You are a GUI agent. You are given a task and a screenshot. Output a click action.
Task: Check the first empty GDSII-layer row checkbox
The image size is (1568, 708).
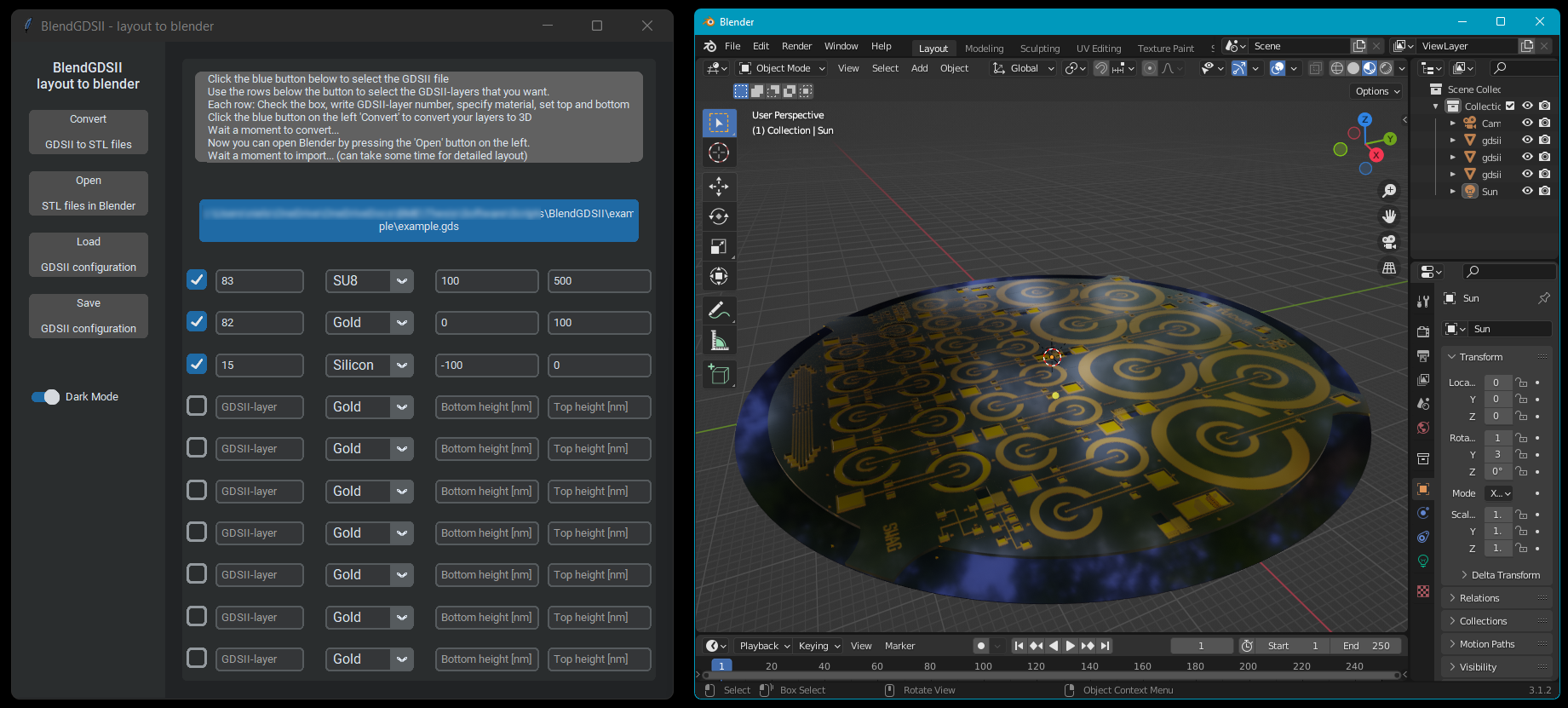[x=197, y=406]
